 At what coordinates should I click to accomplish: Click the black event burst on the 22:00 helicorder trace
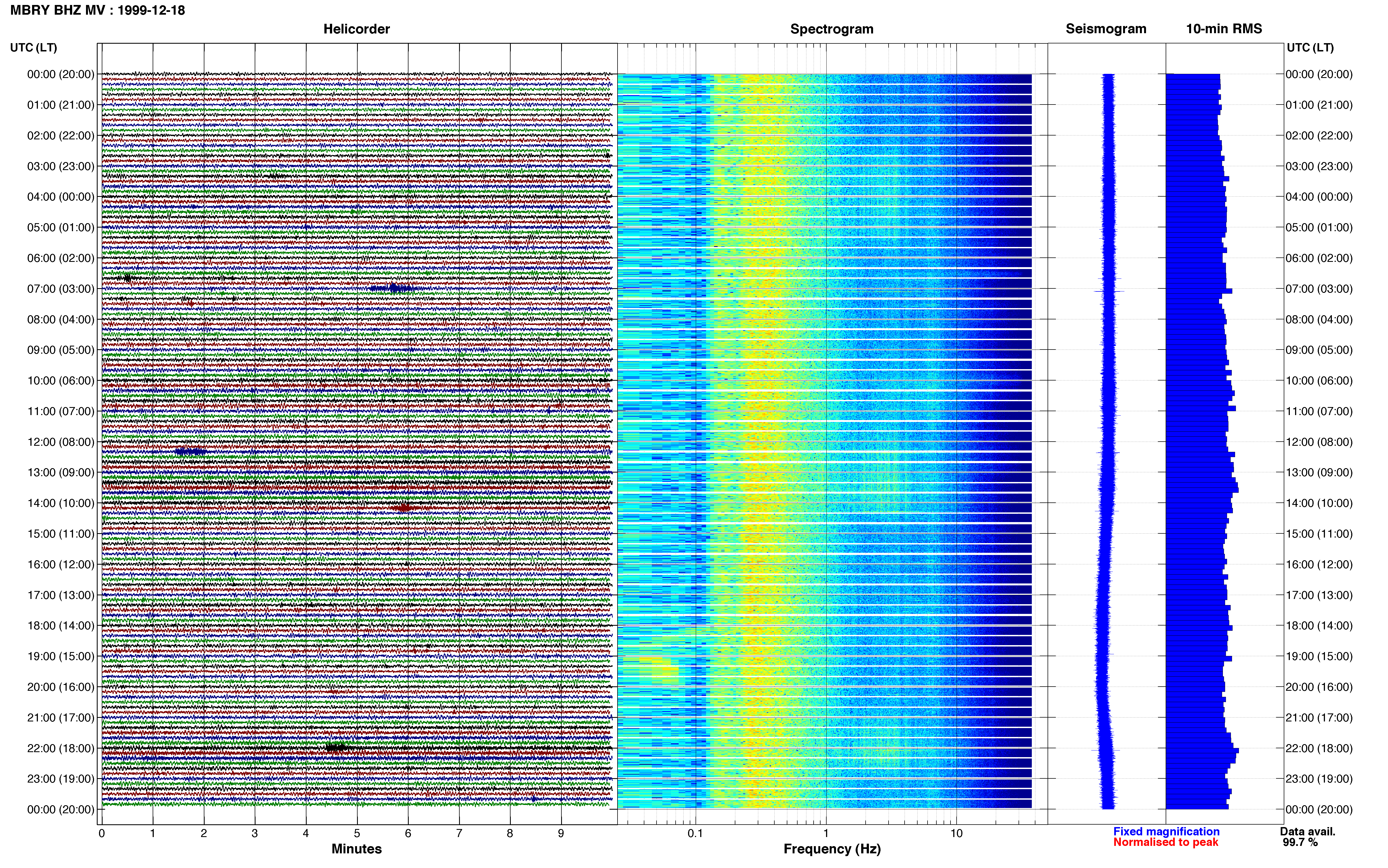click(336, 747)
